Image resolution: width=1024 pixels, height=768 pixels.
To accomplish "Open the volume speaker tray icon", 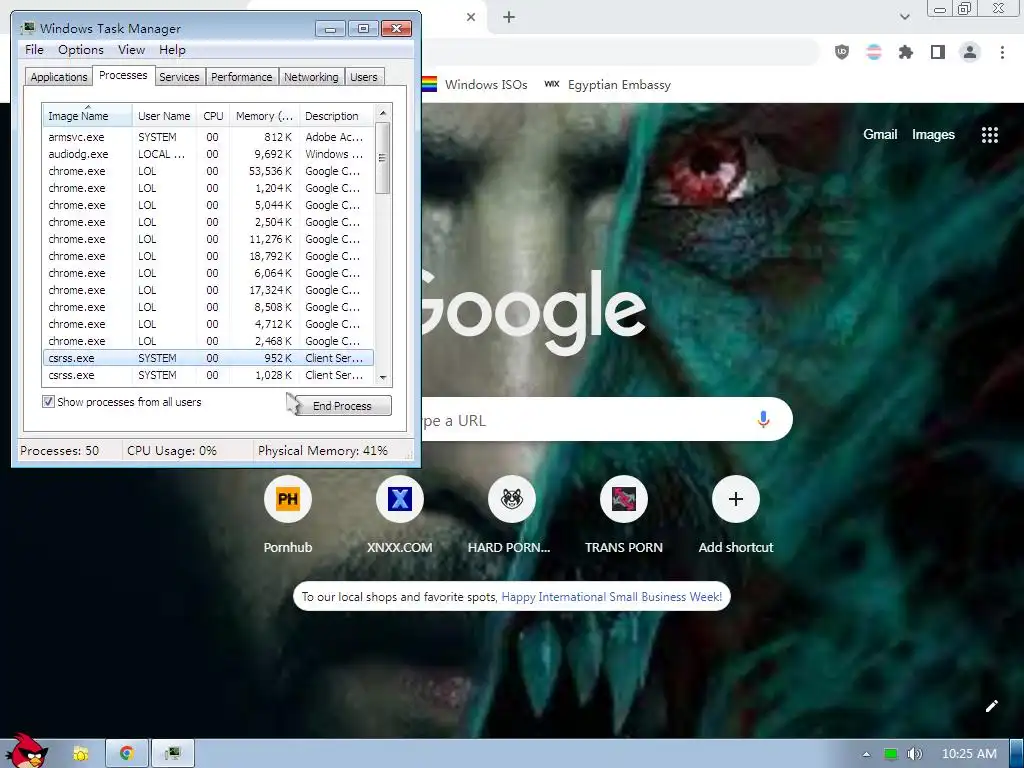I will pos(915,754).
